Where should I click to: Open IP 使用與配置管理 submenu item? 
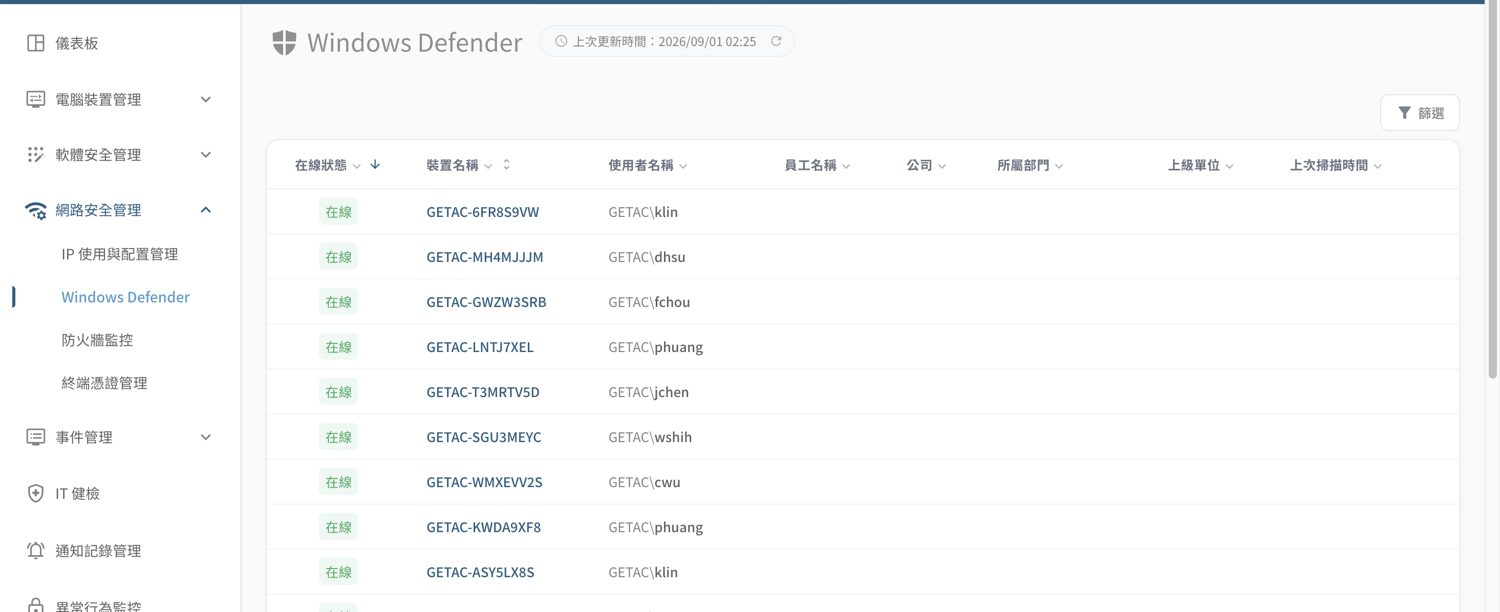click(x=120, y=254)
